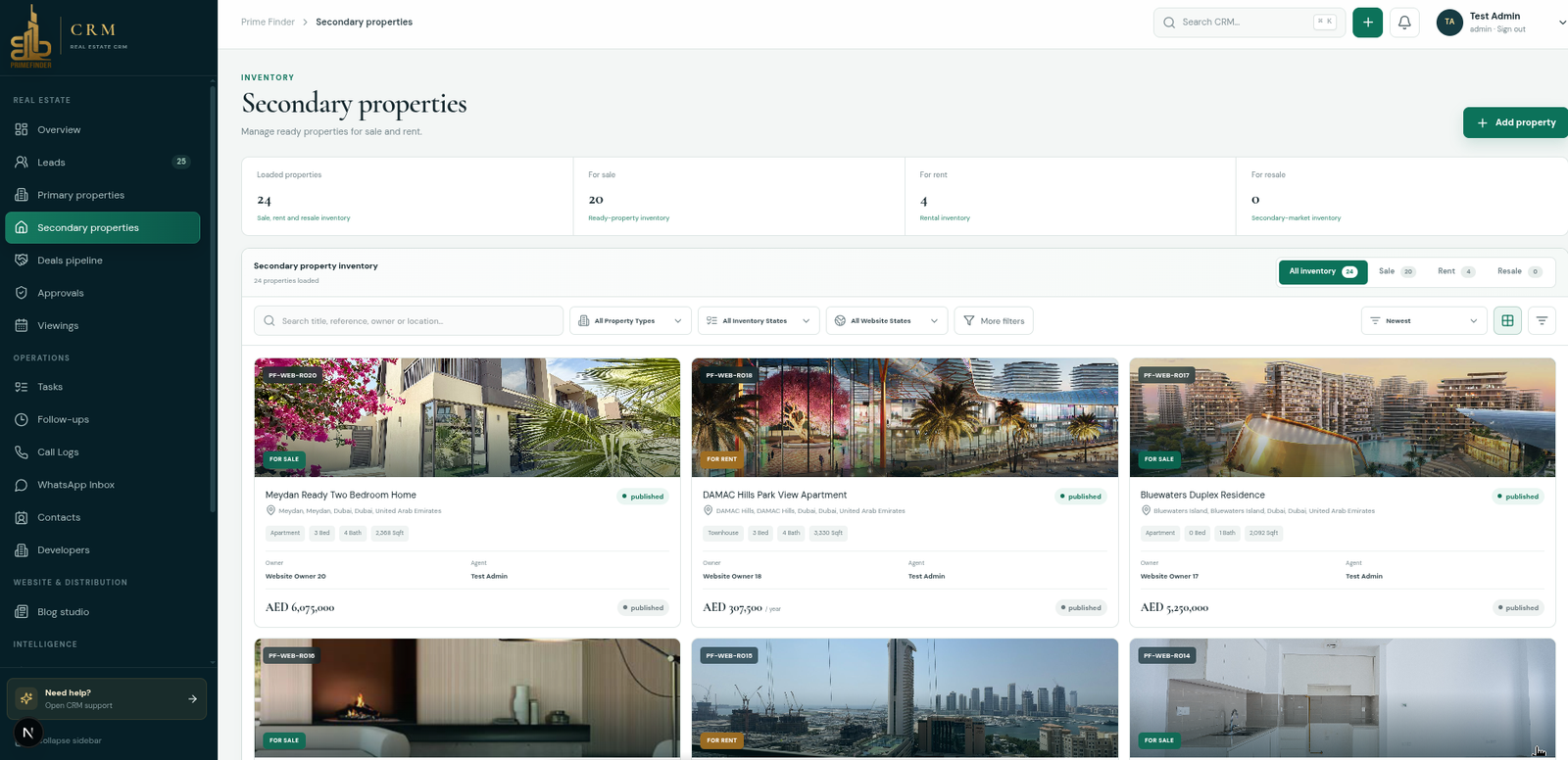Switch to the Rent tab
This screenshot has height=760, width=1568.
pos(1456,271)
